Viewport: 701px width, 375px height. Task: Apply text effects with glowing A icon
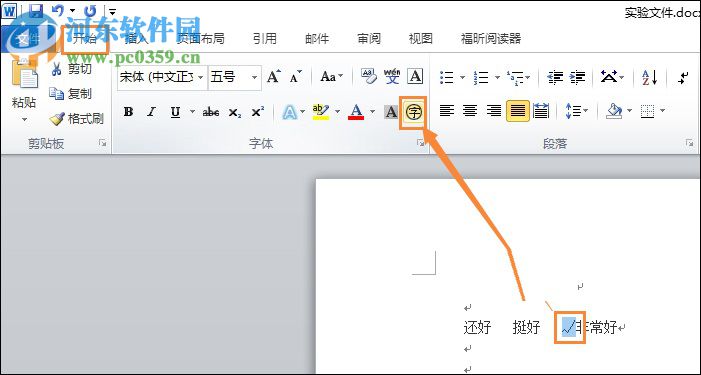290,112
